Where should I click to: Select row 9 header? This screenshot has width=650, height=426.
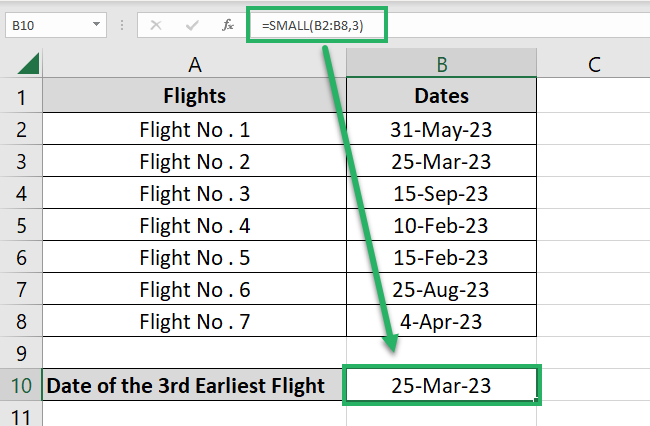[22, 353]
